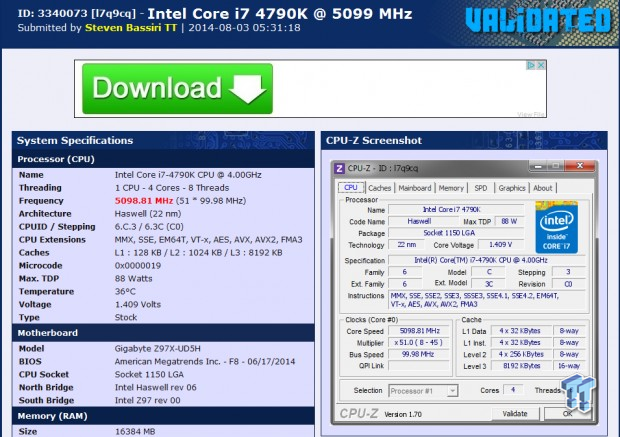Click the 36°C temperature value
This screenshot has width=620, height=437.
[125, 291]
